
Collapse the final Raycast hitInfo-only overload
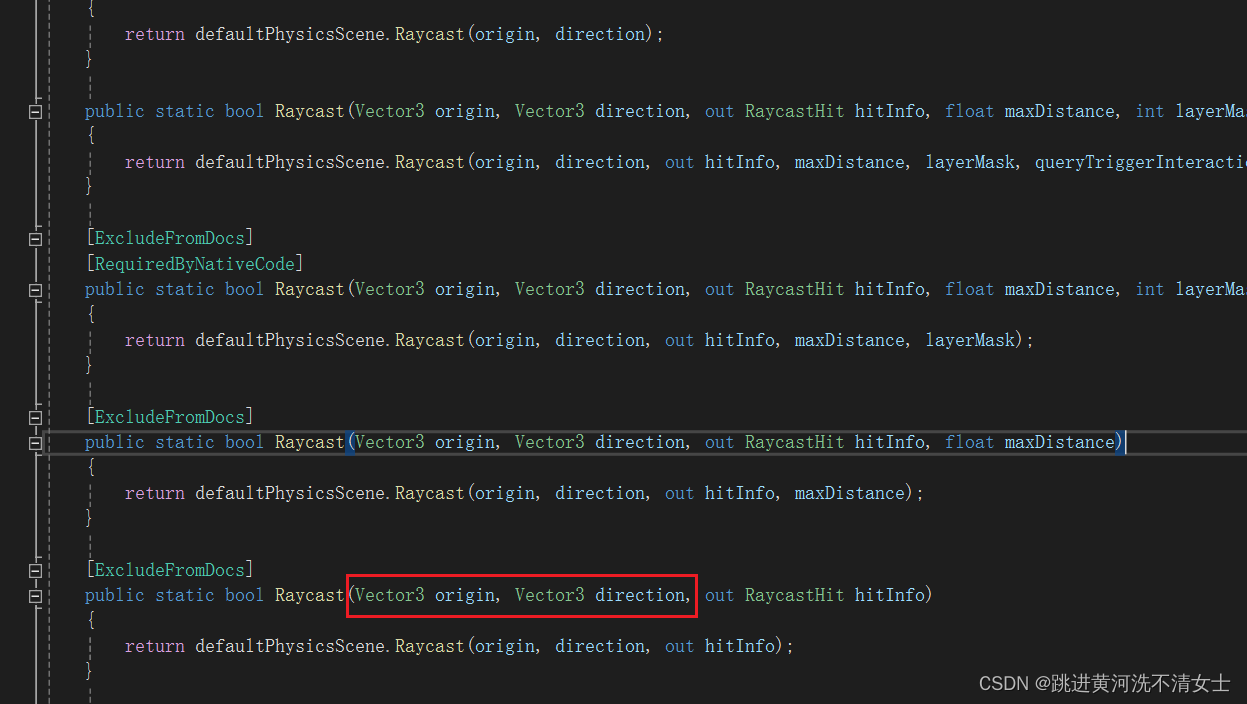35,595
